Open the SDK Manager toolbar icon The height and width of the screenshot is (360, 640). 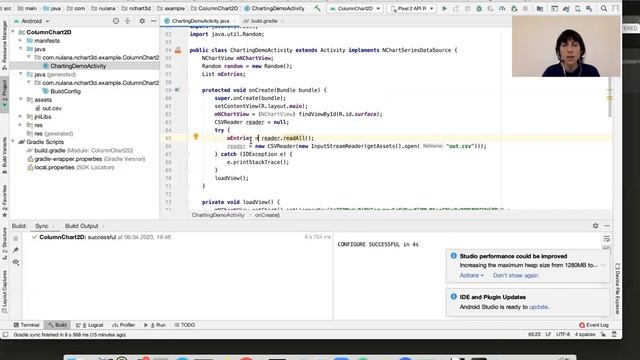click(589, 8)
